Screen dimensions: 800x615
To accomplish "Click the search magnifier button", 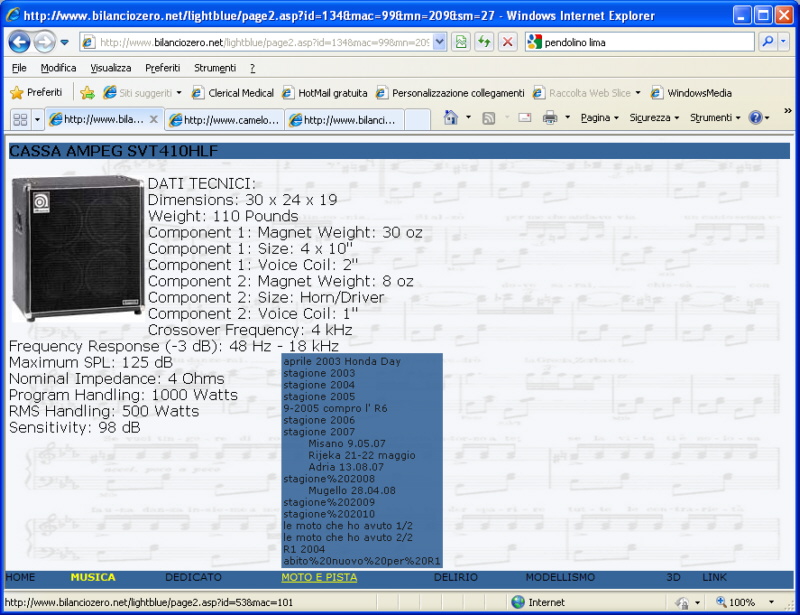I will (767, 42).
